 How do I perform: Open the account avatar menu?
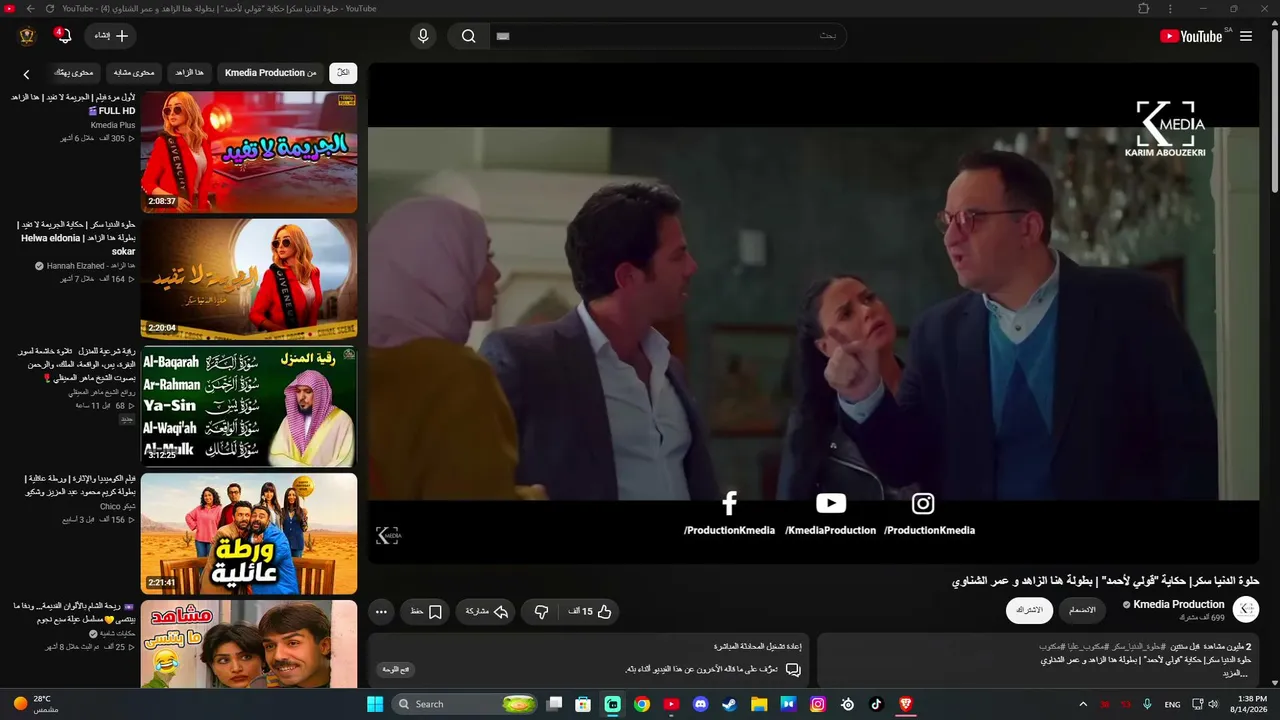tap(27, 36)
